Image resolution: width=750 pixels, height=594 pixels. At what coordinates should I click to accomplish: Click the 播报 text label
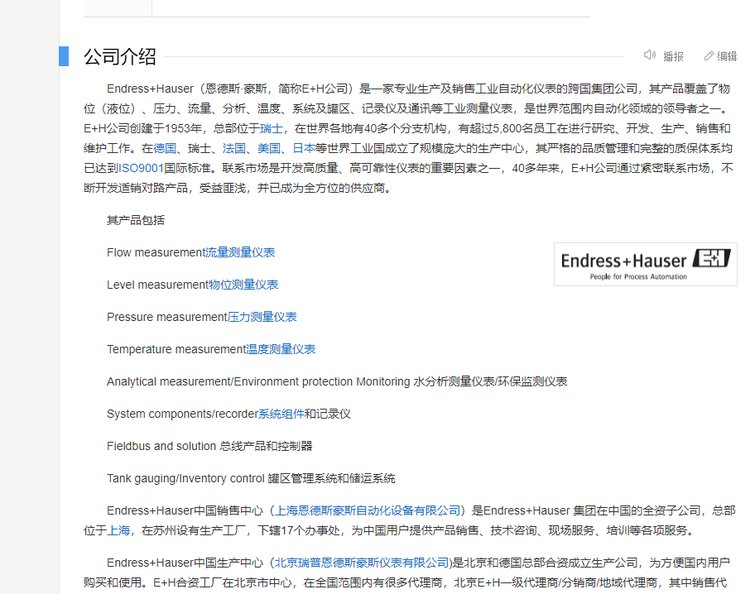click(674, 57)
